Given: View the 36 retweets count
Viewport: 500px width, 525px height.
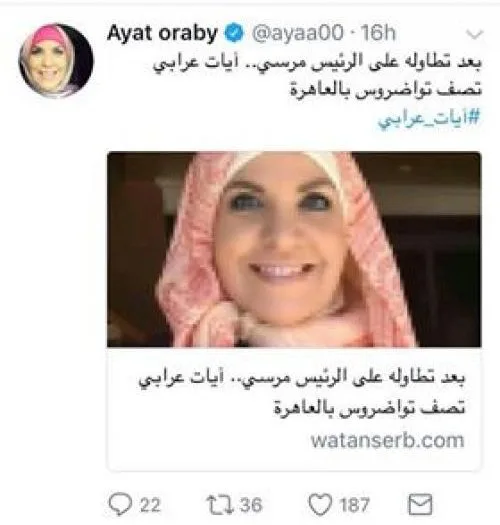Looking at the screenshot, I should tap(251, 505).
